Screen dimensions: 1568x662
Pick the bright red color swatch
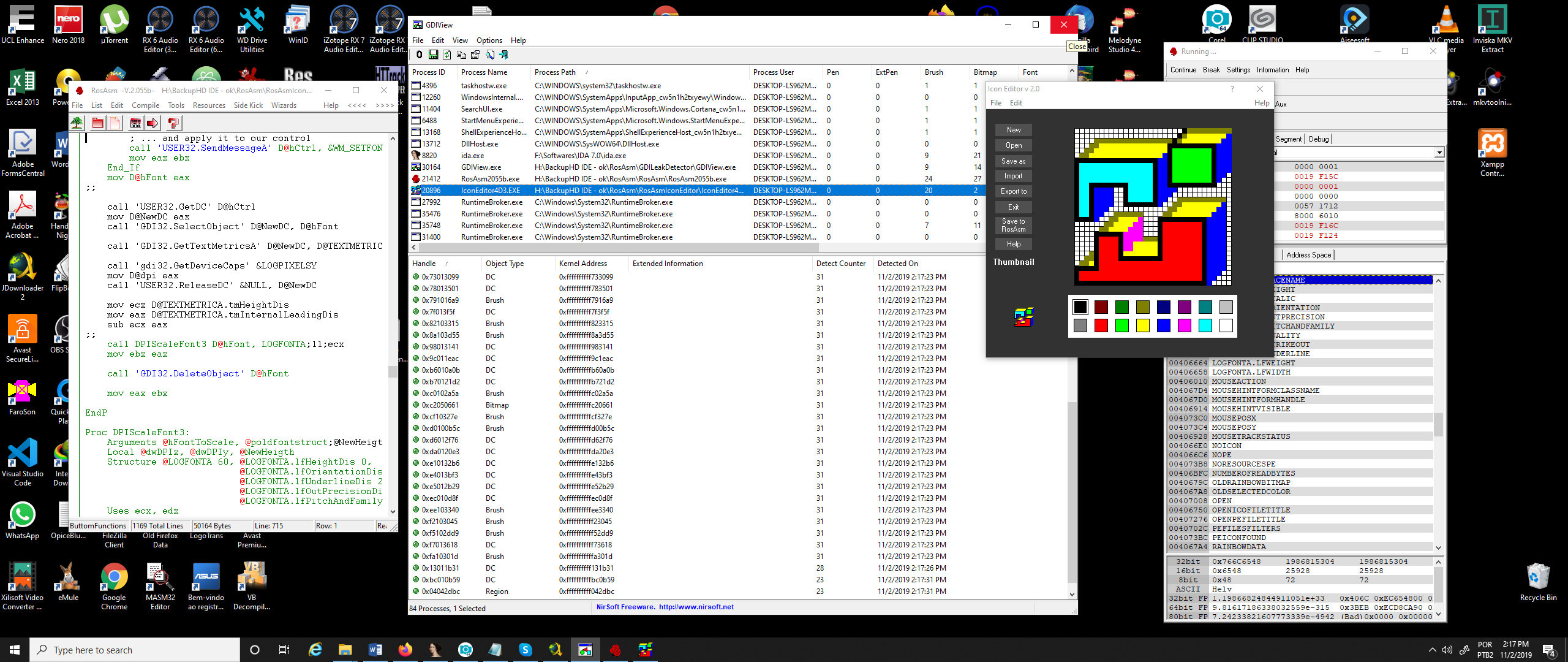[1101, 325]
